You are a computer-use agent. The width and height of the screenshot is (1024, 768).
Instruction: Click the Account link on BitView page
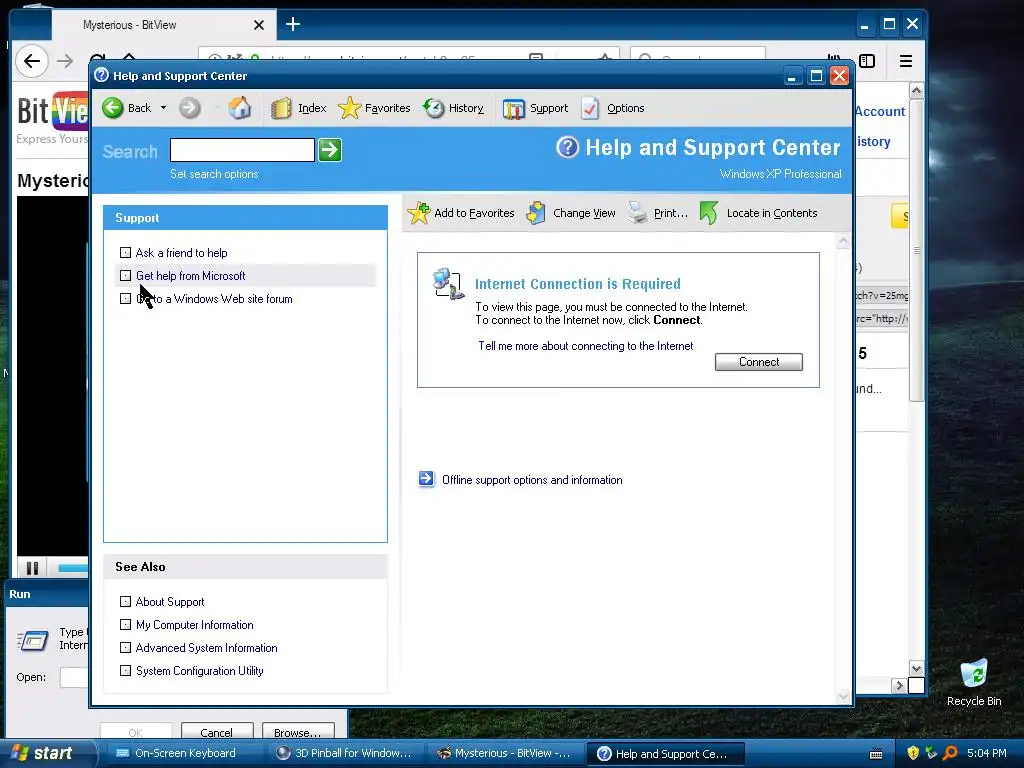click(880, 111)
